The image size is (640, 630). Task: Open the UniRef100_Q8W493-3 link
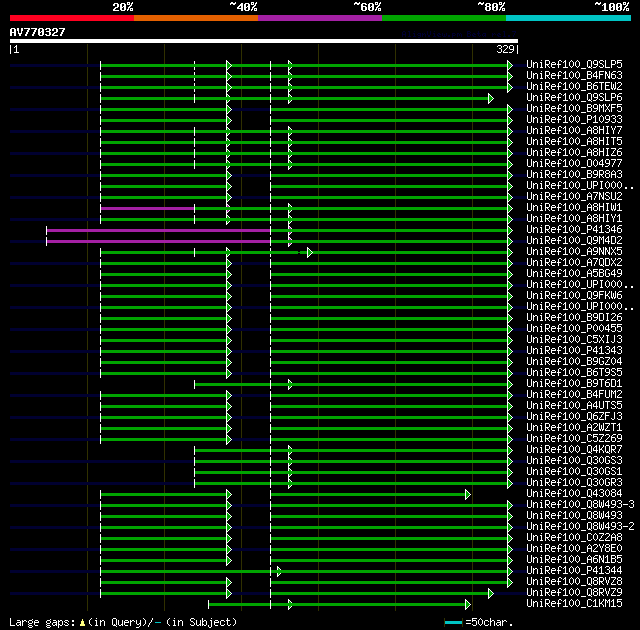[x=580, y=505]
